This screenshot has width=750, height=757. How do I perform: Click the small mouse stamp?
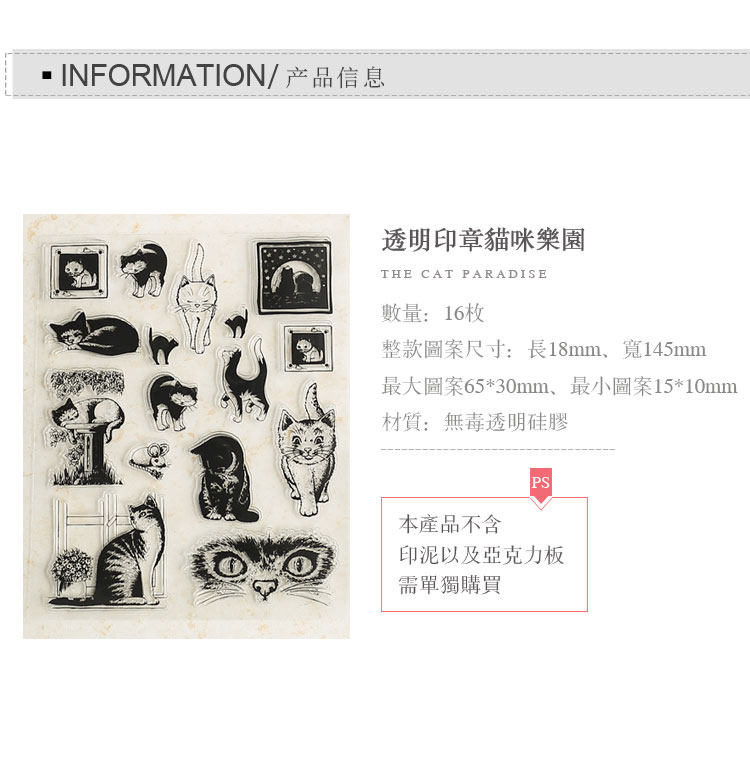click(150, 459)
